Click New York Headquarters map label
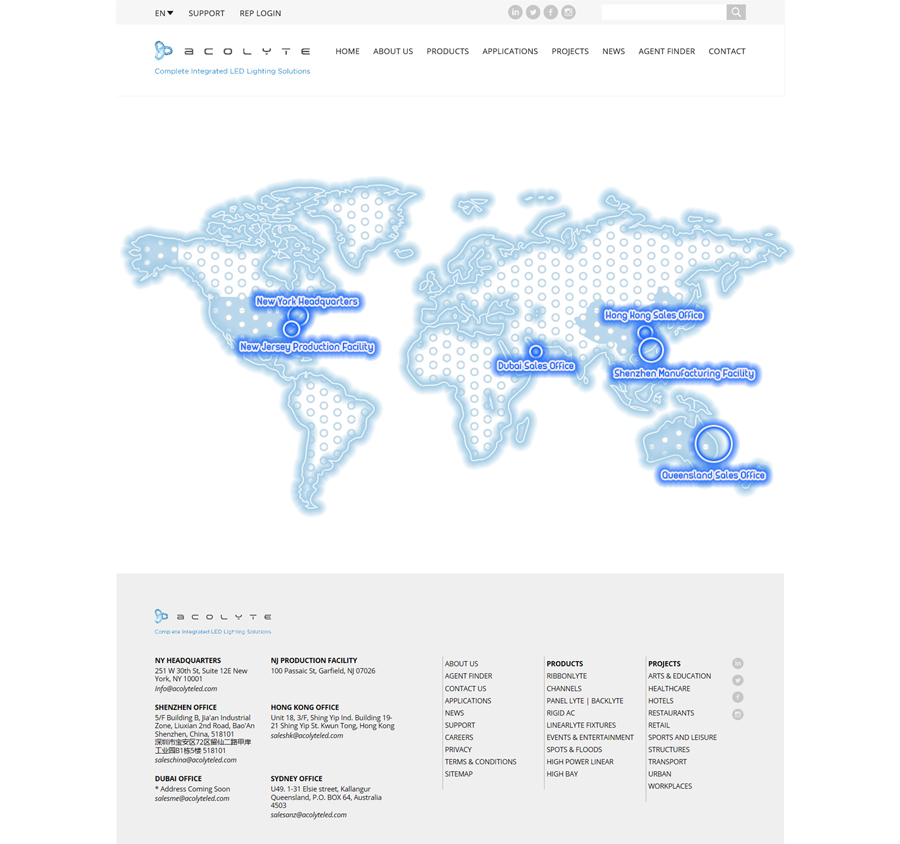 (x=307, y=301)
